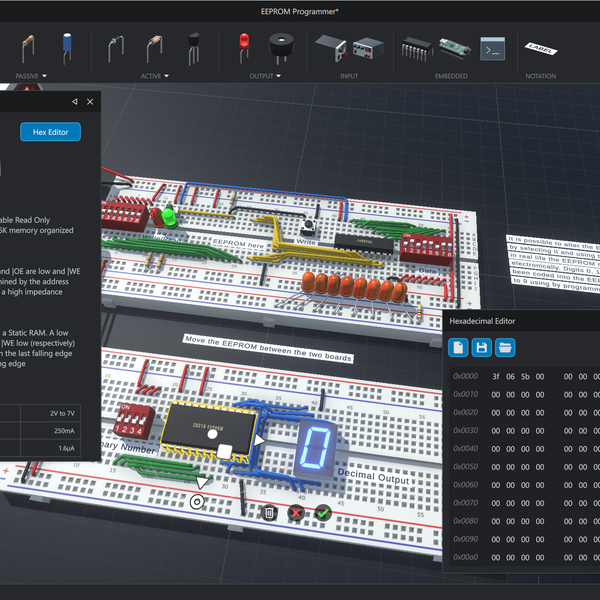Viewport: 600px width, 600px height.
Task: Toggle switch 3 on the Binary Number DIP switch
Action: click(134, 421)
